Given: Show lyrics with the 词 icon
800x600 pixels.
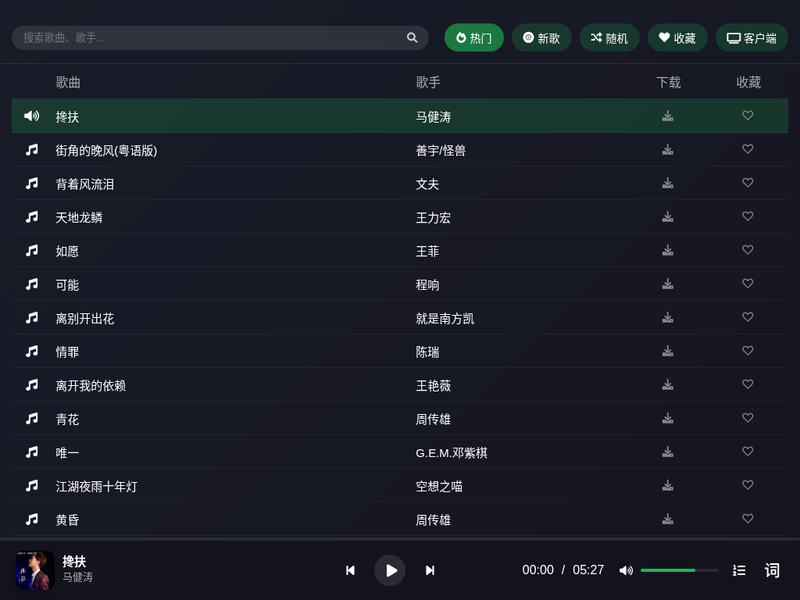Looking at the screenshot, I should [772, 570].
